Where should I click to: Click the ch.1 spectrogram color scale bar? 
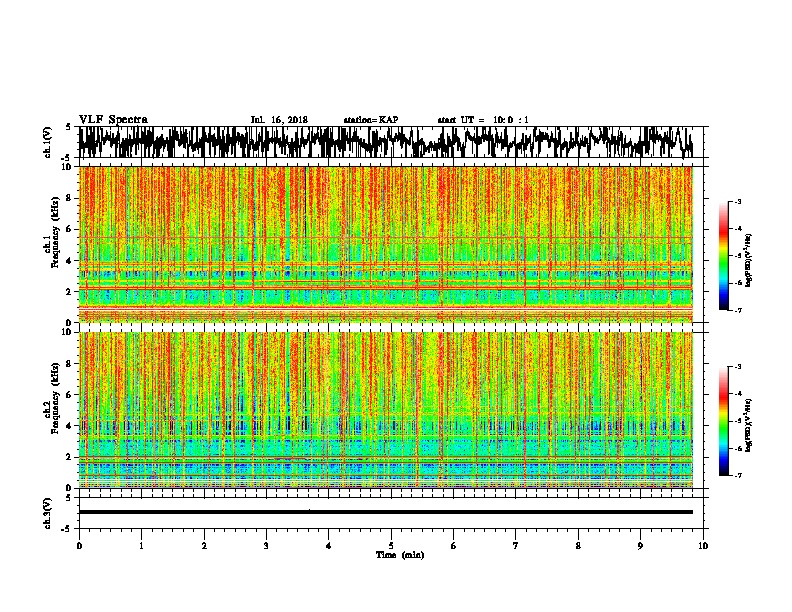724,256
